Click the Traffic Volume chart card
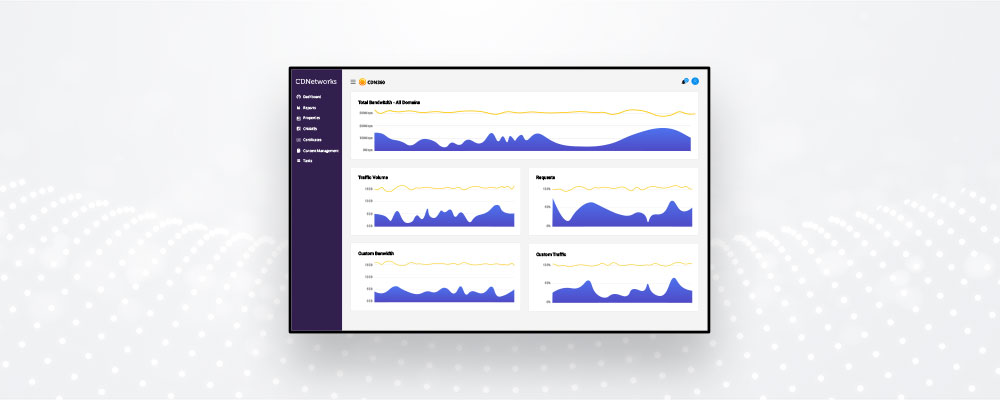 tap(436, 201)
